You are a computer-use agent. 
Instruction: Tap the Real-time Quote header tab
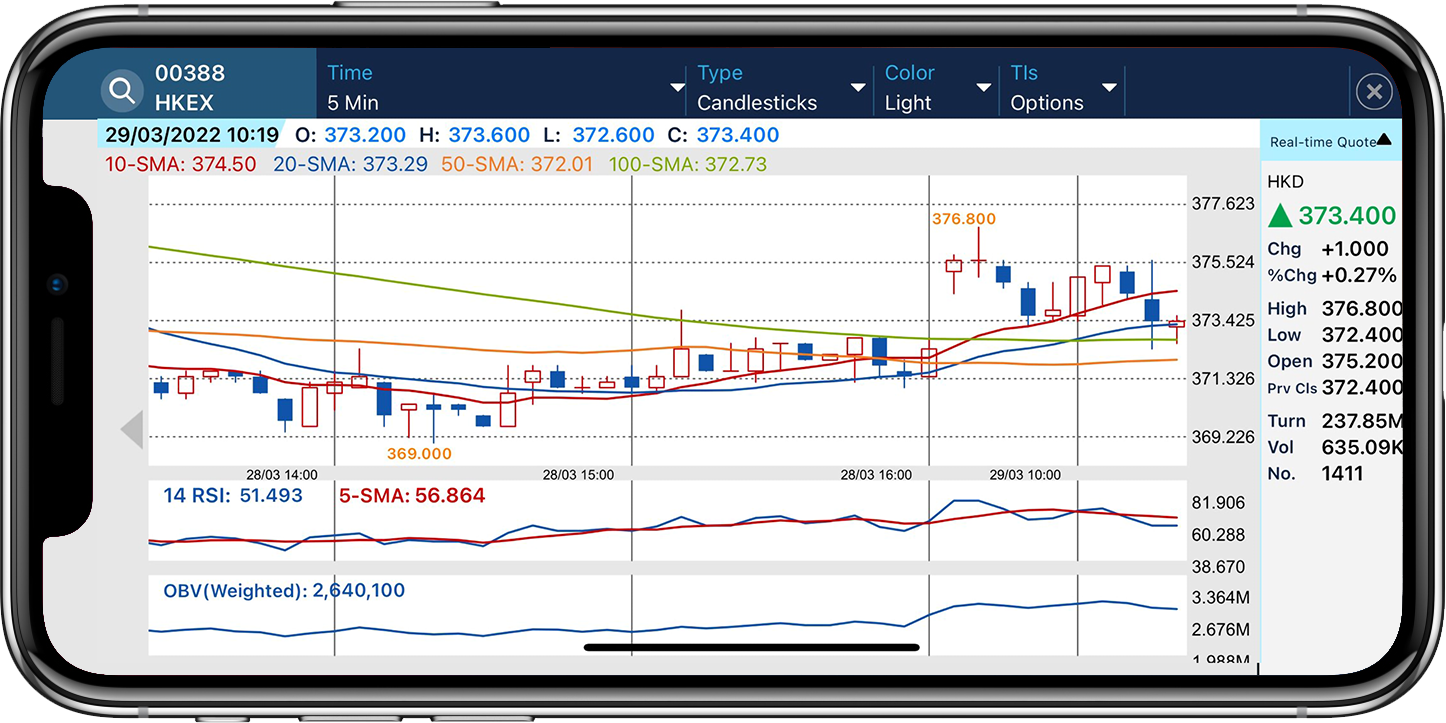1322,142
